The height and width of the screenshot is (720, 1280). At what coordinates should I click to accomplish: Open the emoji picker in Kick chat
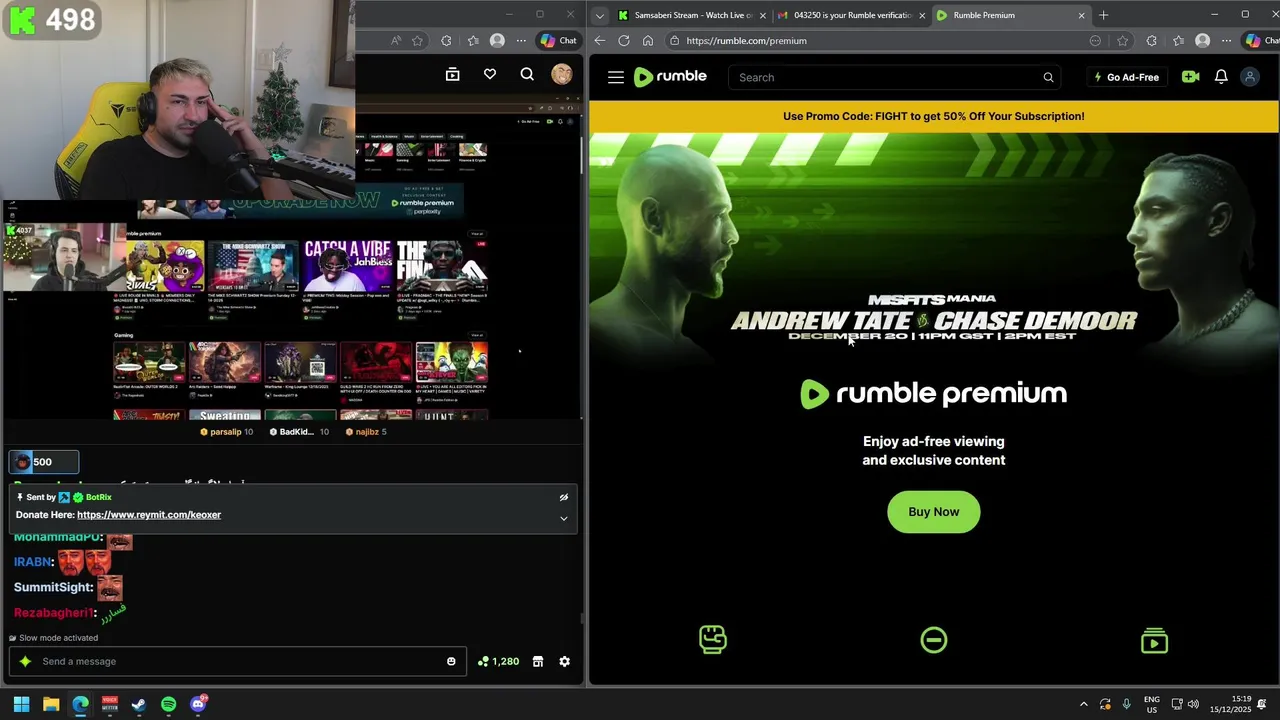pos(451,661)
